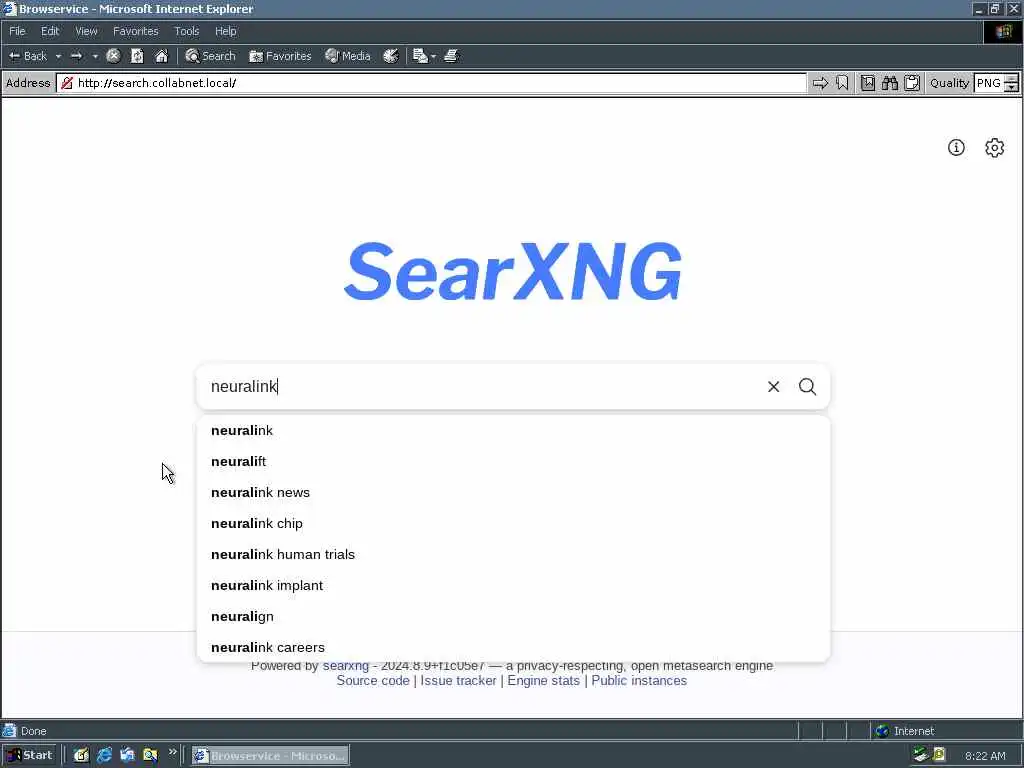Open the Tools menu
The width and height of the screenshot is (1024, 768).
186,31
